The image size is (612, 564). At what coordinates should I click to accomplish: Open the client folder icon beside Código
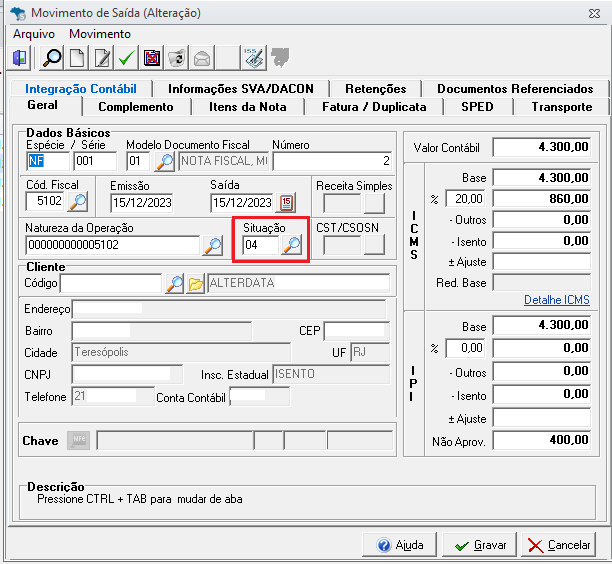click(x=196, y=284)
